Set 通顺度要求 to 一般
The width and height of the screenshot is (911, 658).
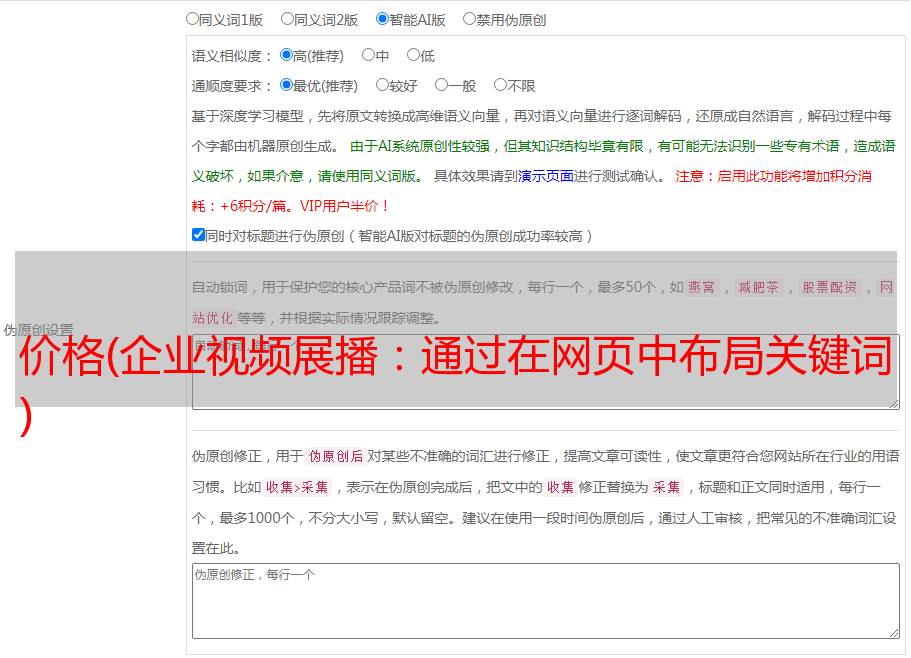pos(441,85)
